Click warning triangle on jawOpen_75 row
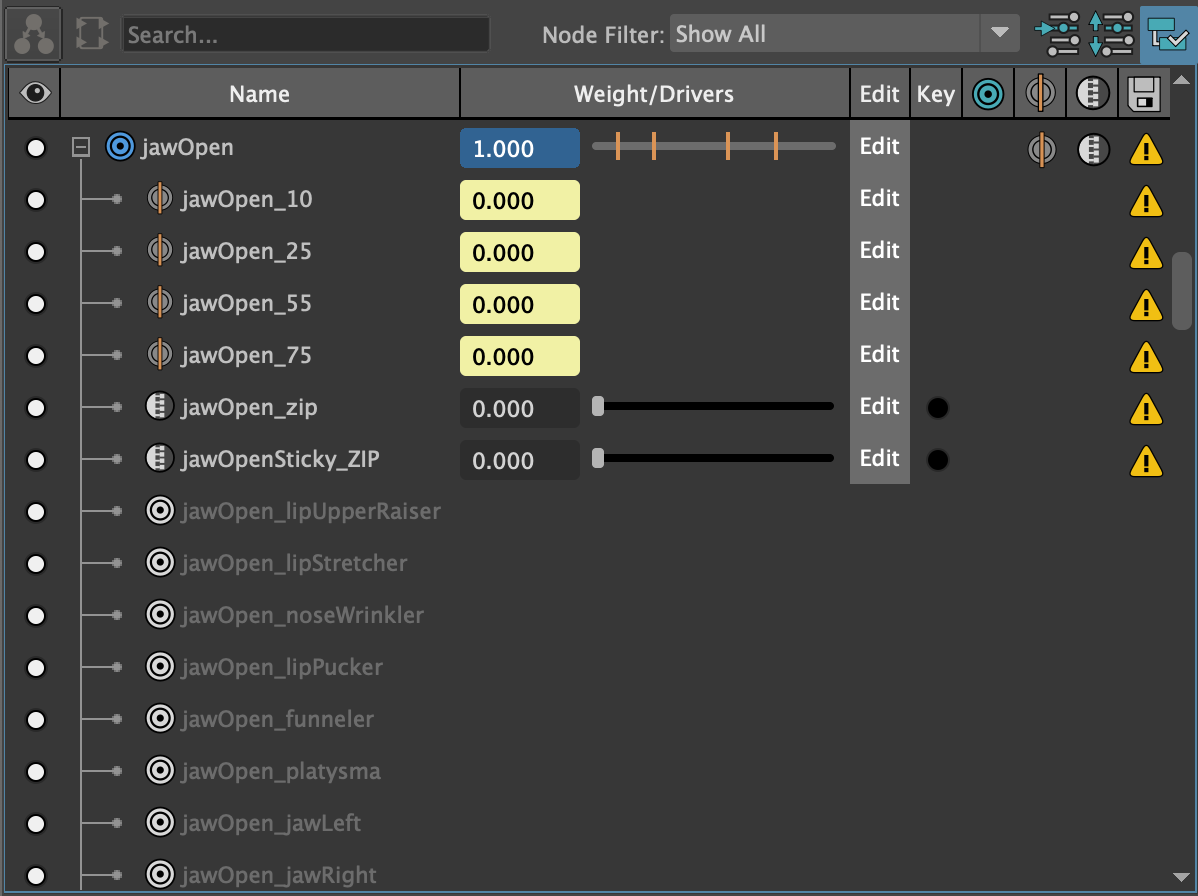The height and width of the screenshot is (896, 1198). pyautogui.click(x=1146, y=357)
